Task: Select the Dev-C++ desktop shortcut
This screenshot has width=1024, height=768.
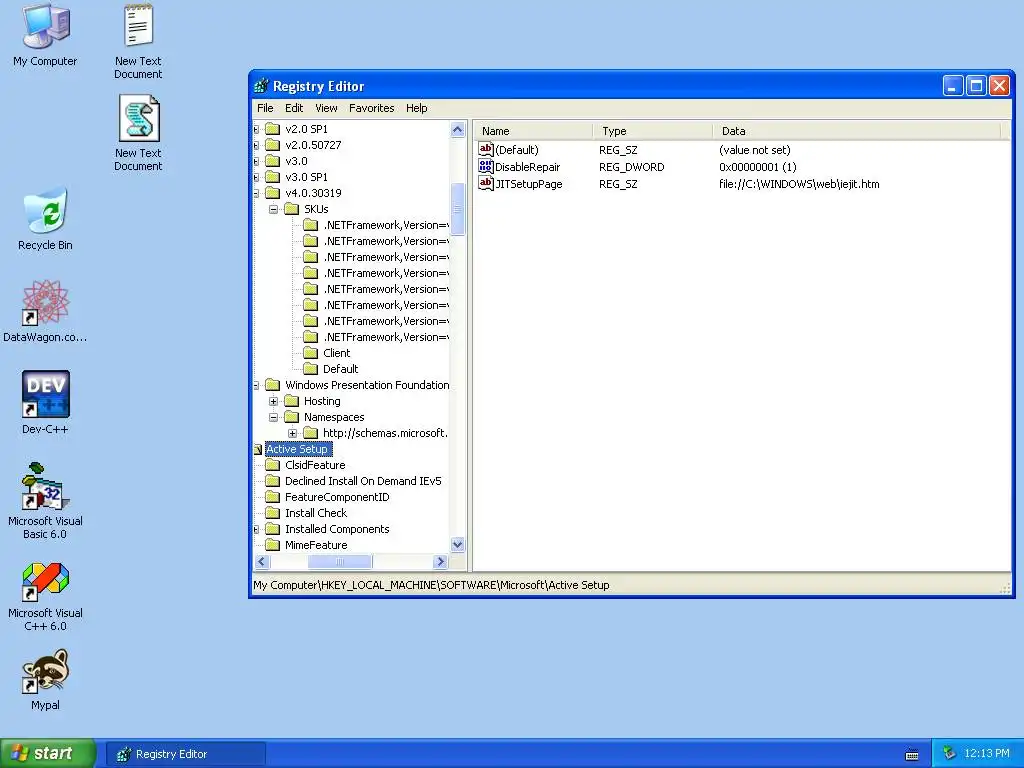Action: [45, 394]
